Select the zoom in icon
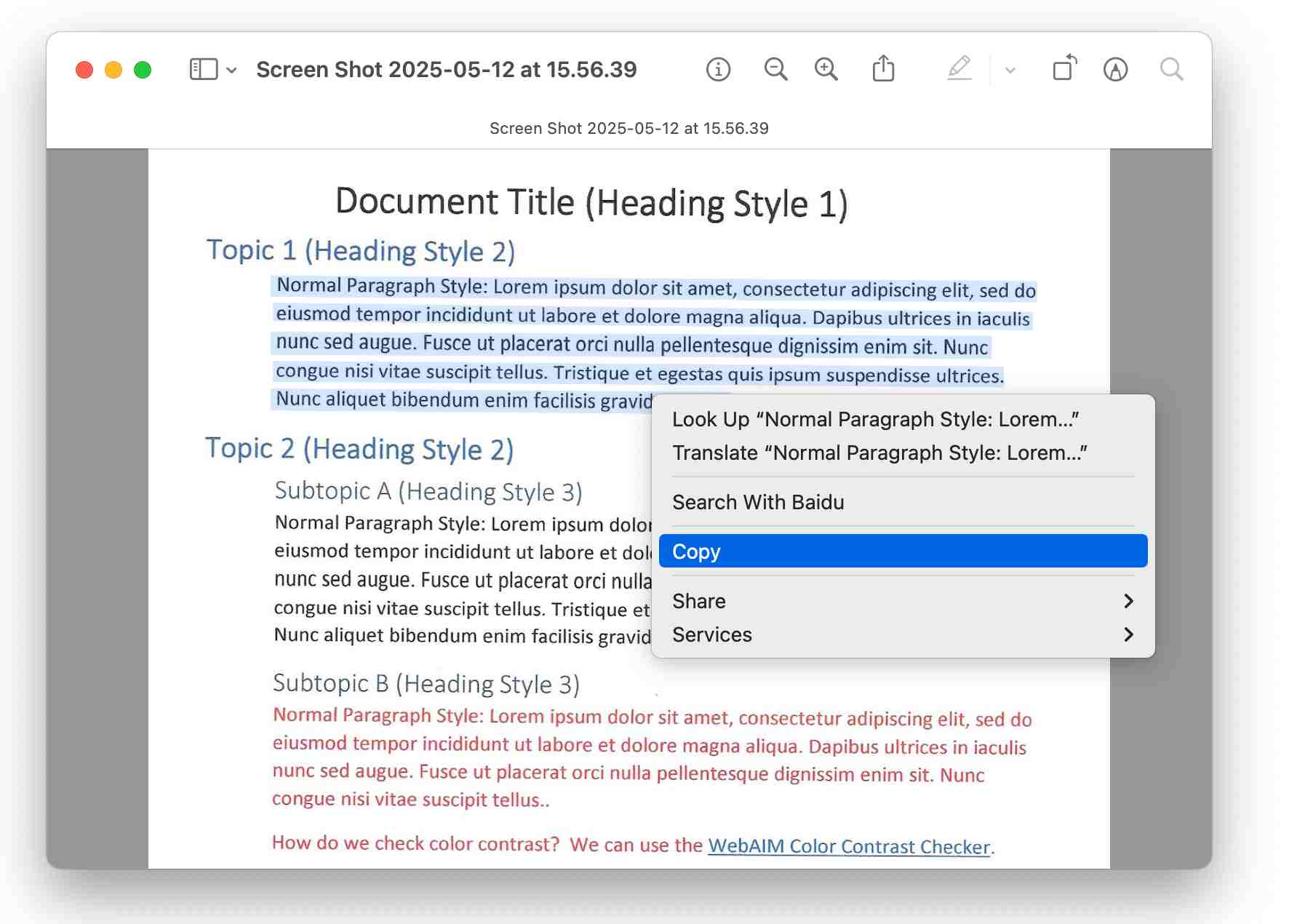 [x=826, y=69]
